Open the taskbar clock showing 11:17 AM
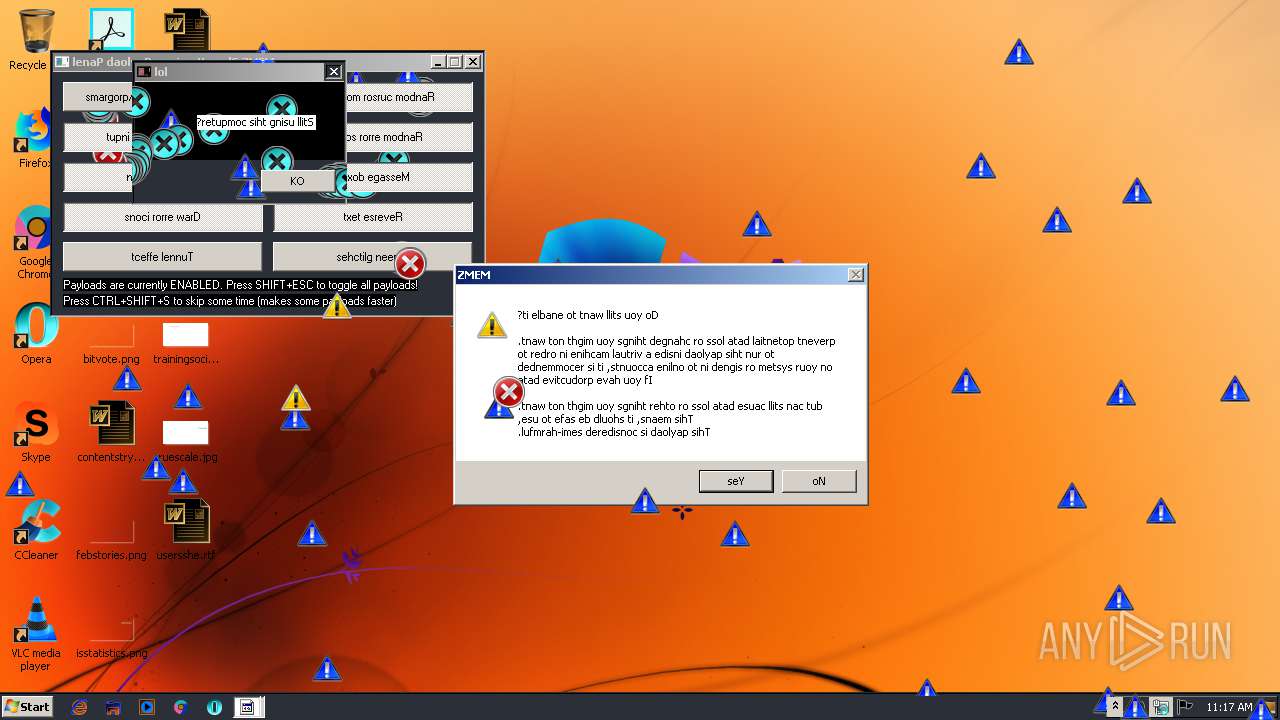Screen dimensions: 1280x720 click(x=1229, y=707)
